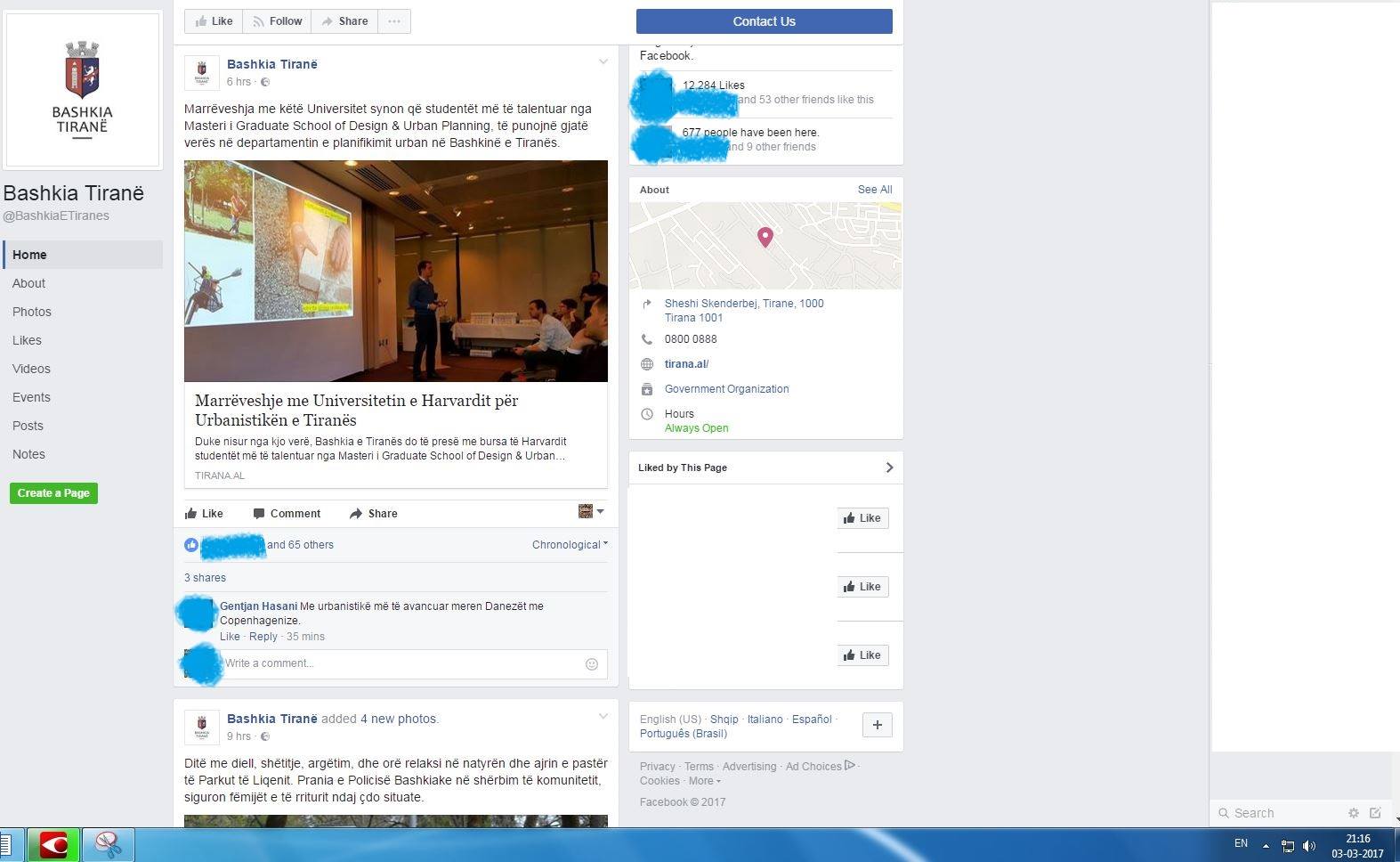The width and height of the screenshot is (1400, 862).
Task: Open the Photos section in the sidebar
Action: coord(32,312)
